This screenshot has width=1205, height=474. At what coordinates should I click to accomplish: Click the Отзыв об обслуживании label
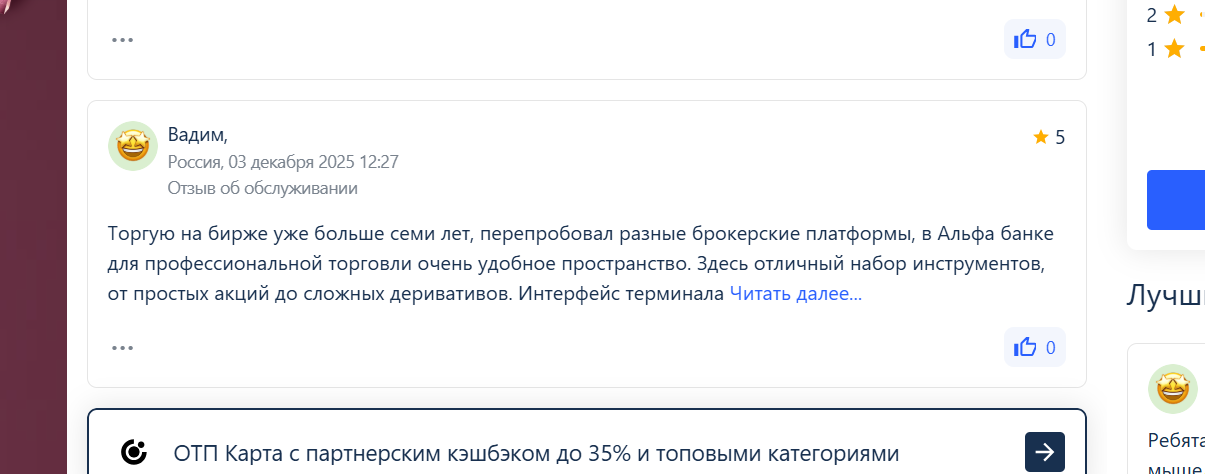(x=262, y=188)
